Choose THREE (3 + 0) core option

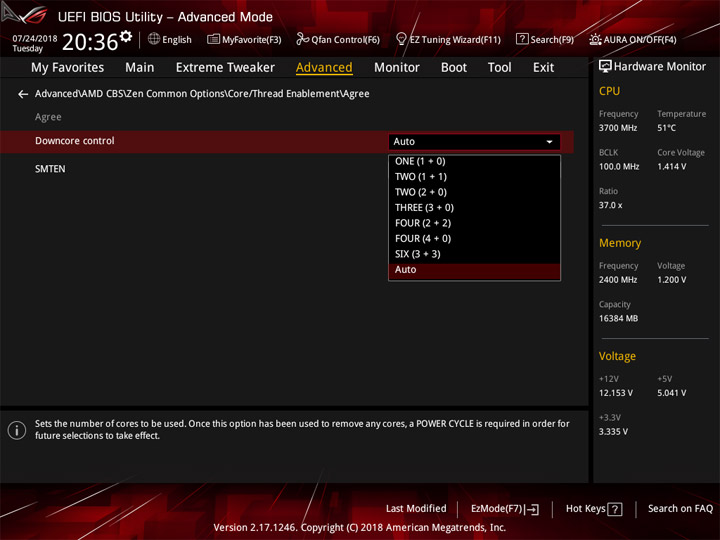point(474,208)
